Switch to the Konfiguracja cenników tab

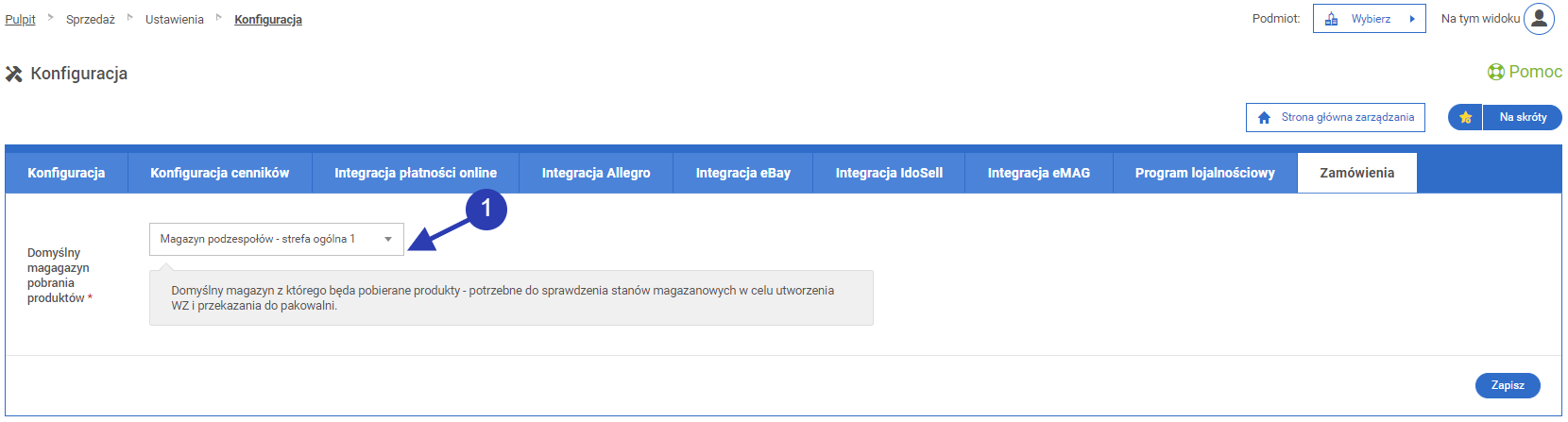click(219, 173)
